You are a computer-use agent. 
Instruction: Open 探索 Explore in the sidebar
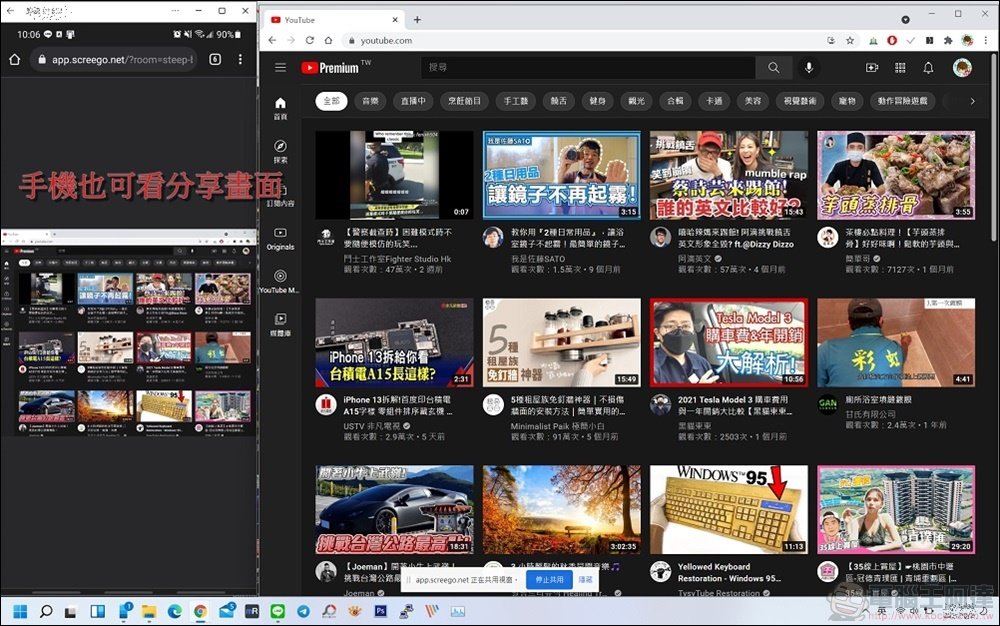280,152
